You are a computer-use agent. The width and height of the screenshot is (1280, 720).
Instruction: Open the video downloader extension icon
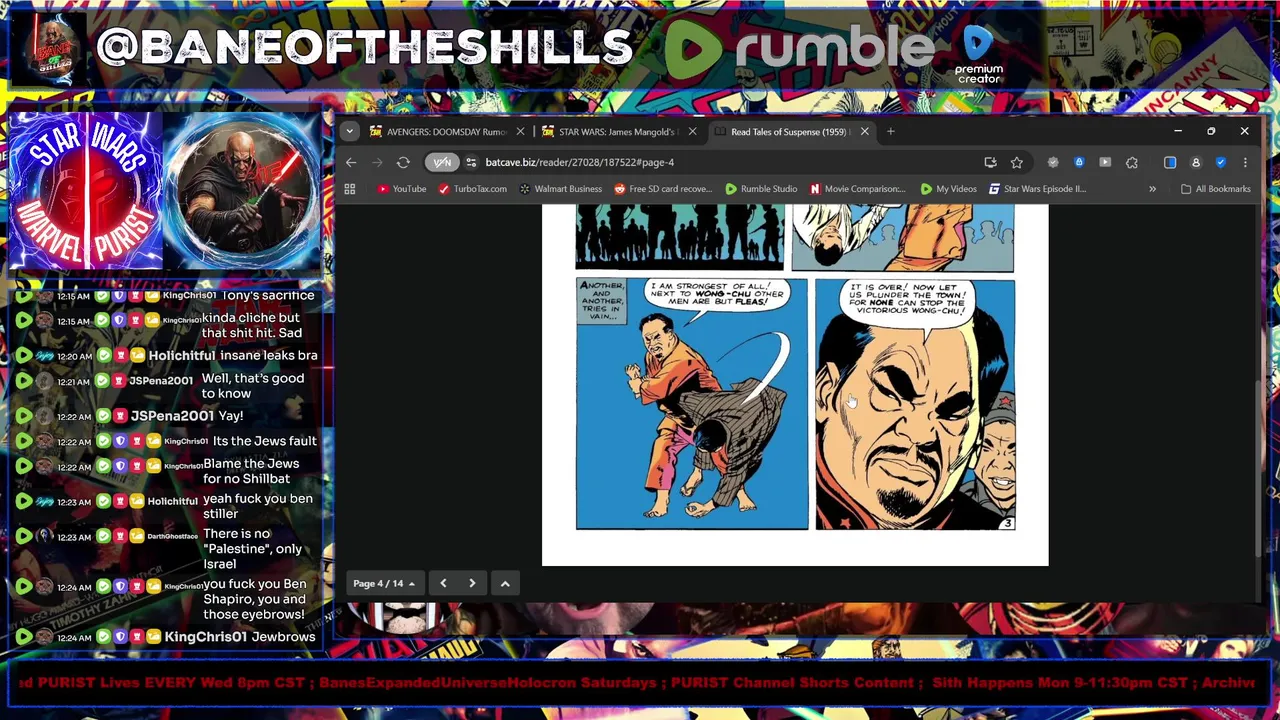click(x=1105, y=162)
